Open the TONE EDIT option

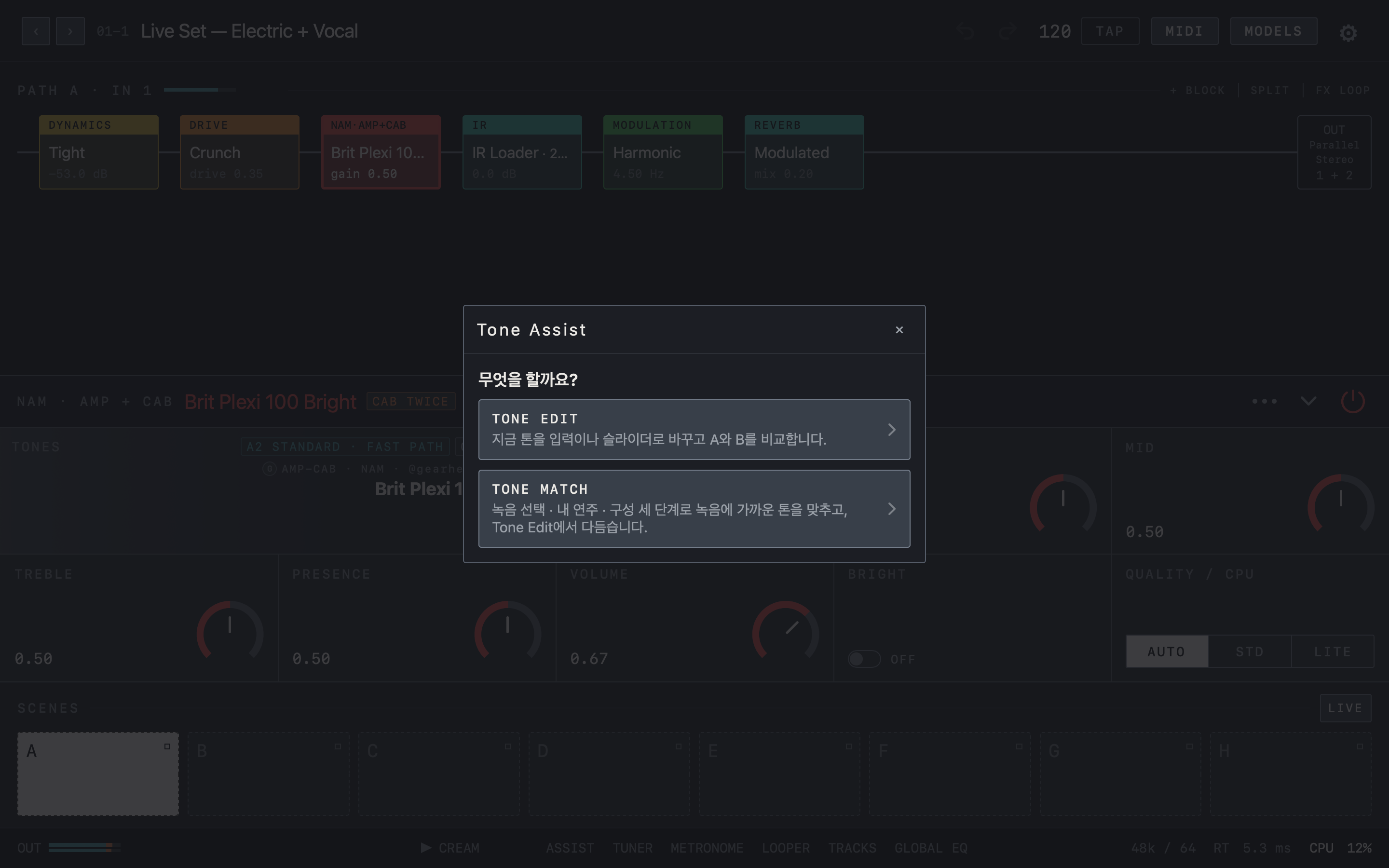click(694, 429)
